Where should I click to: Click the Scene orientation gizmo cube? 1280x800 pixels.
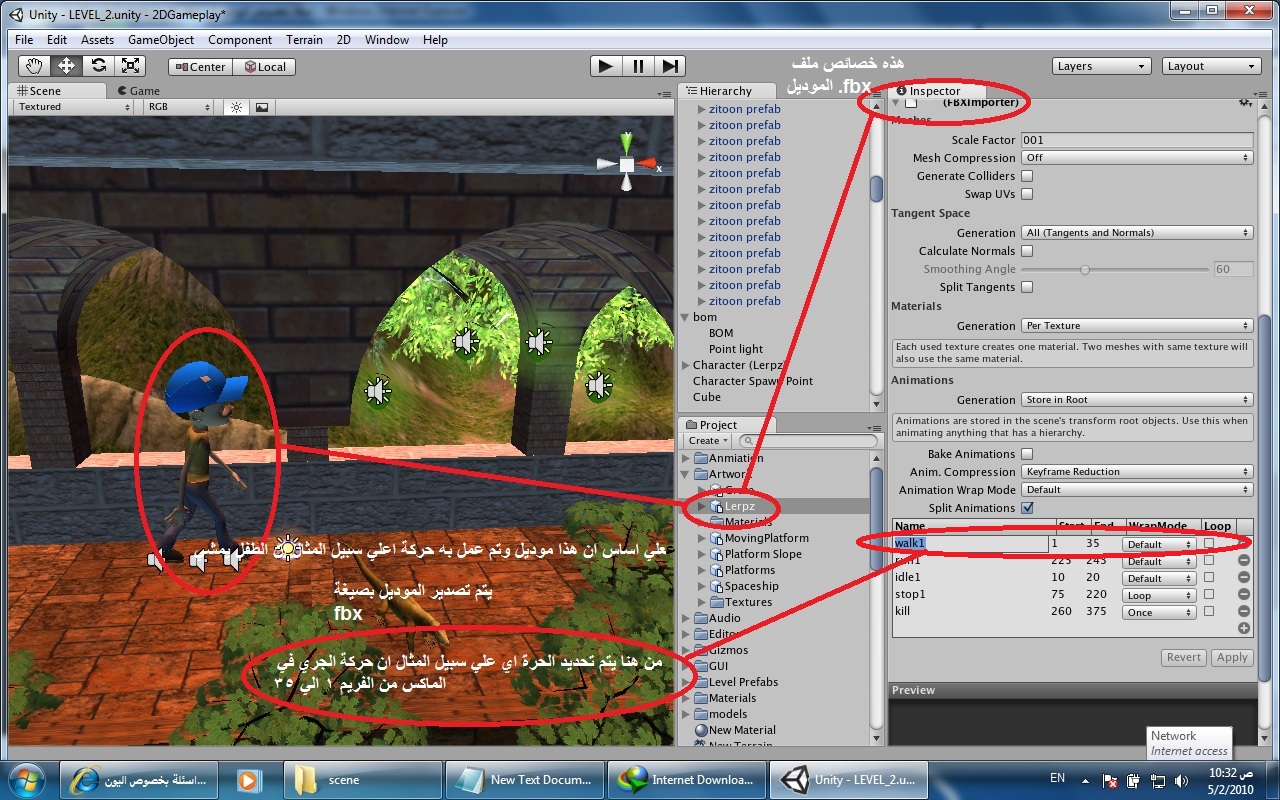pos(626,164)
